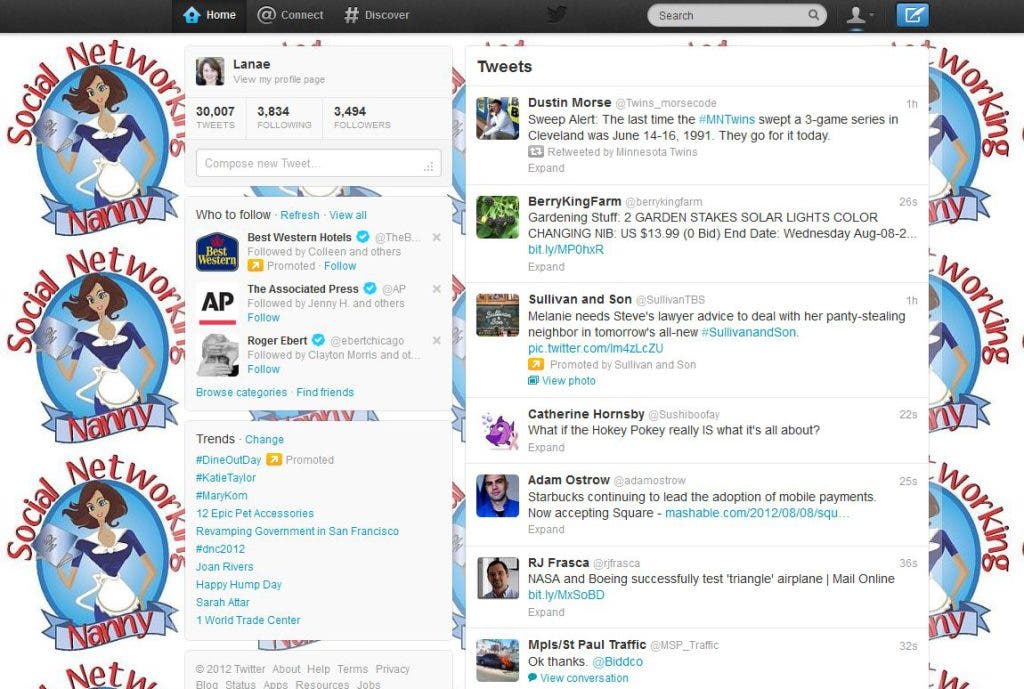Follow The Associated Press
Viewport: 1024px width, 689px height.
point(263,318)
